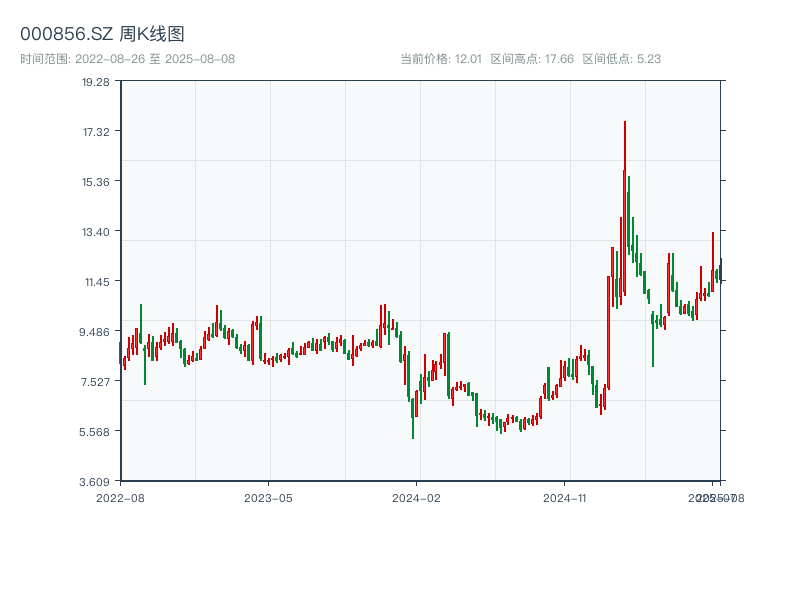Click the 7.527 price axis label
Viewport: 800px width, 600px height.
(96, 382)
